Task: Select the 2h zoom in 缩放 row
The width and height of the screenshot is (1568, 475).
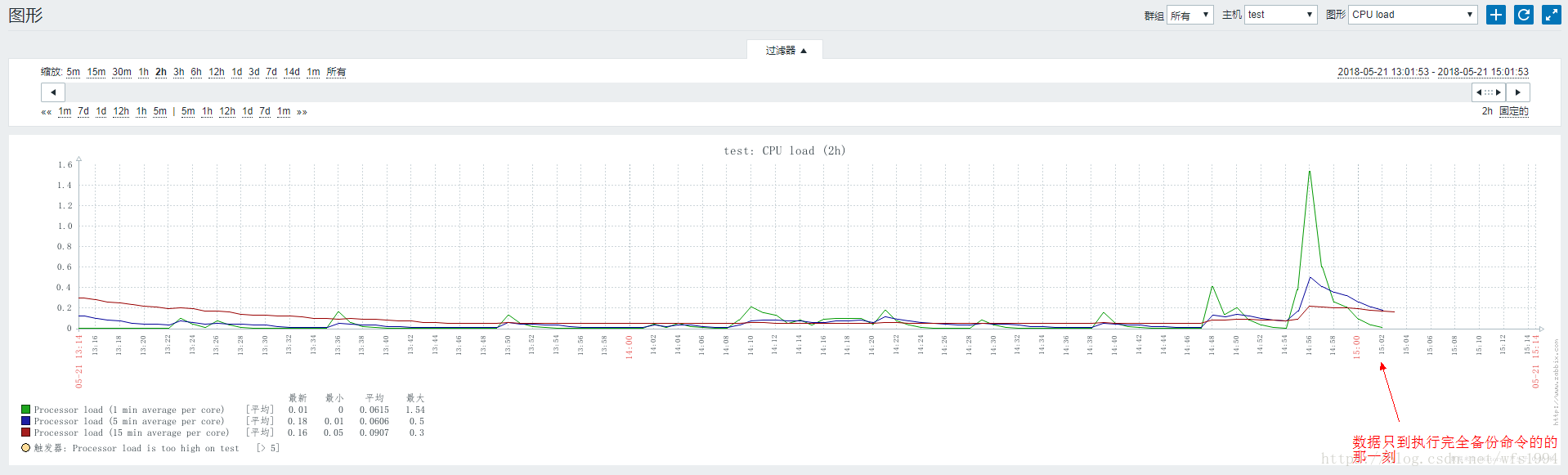Action: pyautogui.click(x=161, y=72)
